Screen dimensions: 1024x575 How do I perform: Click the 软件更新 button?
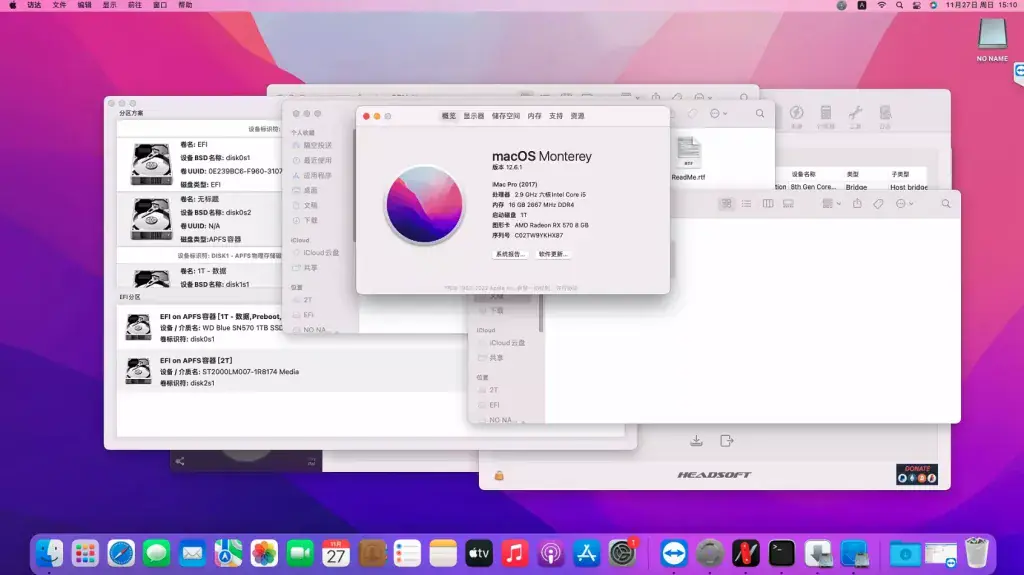click(x=552, y=254)
